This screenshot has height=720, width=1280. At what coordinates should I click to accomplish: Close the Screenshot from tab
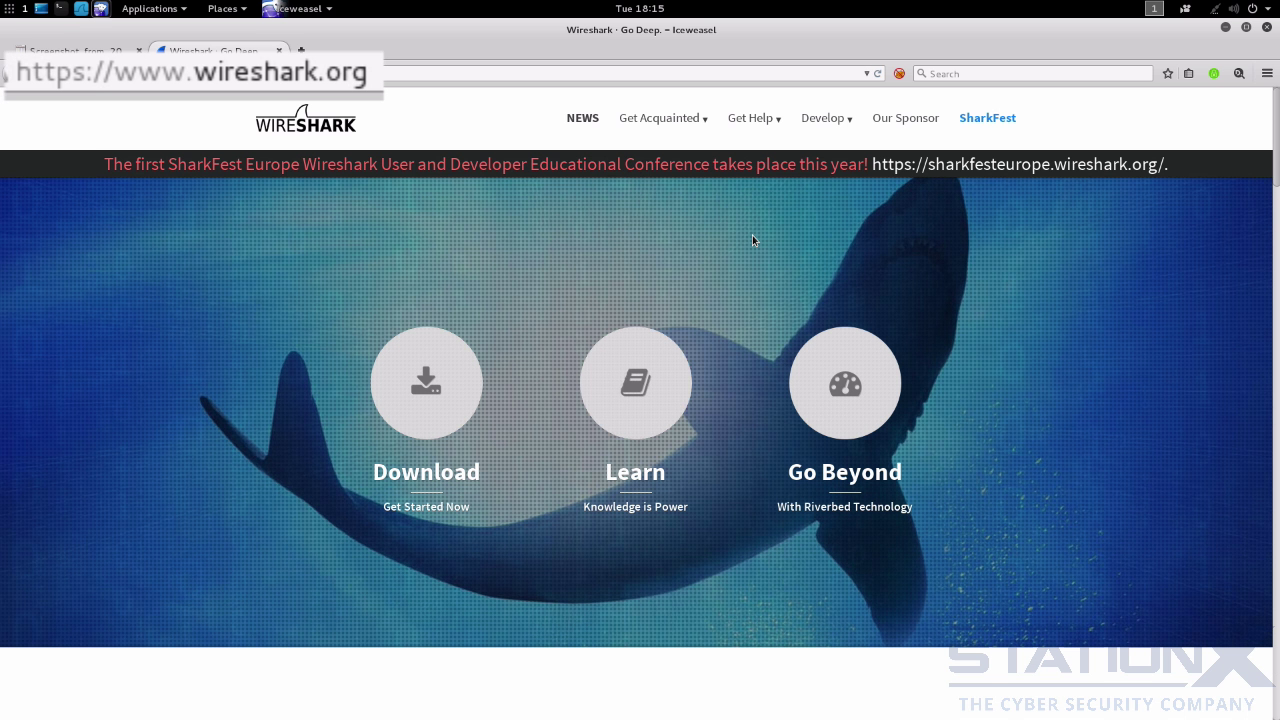tap(139, 50)
